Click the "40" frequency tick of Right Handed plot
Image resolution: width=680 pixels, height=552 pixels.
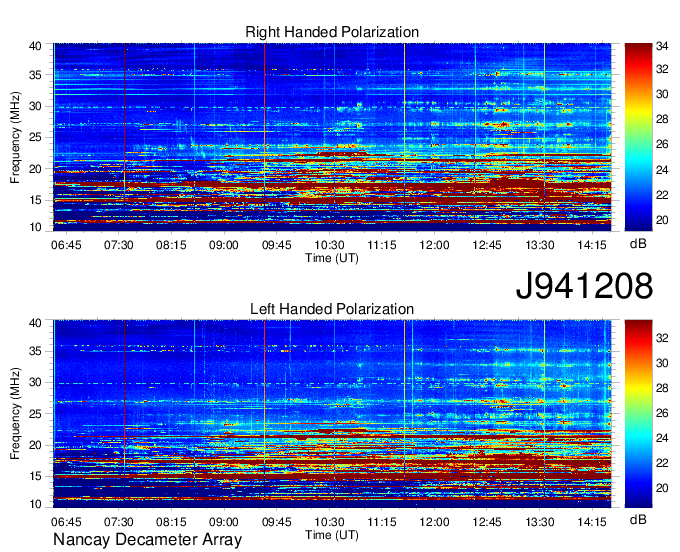click(36, 46)
